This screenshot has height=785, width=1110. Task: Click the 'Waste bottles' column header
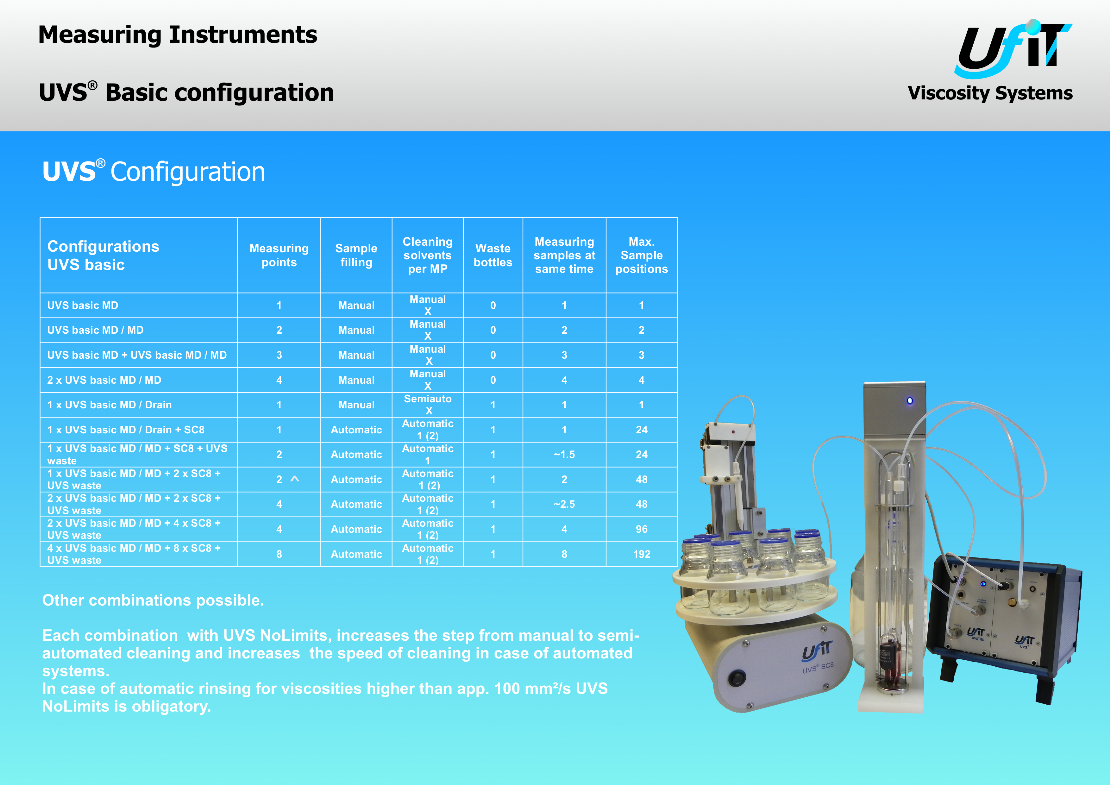click(x=493, y=256)
